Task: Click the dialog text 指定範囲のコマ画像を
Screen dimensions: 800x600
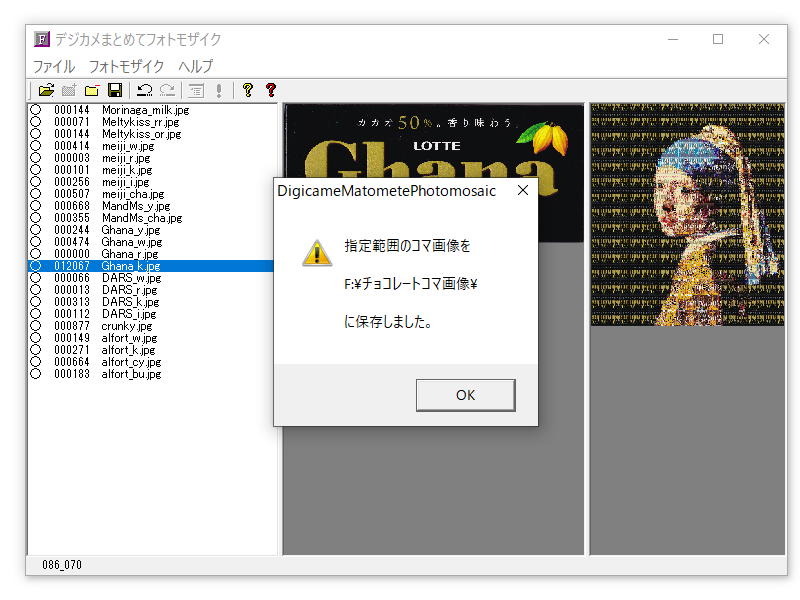Action: point(407,246)
